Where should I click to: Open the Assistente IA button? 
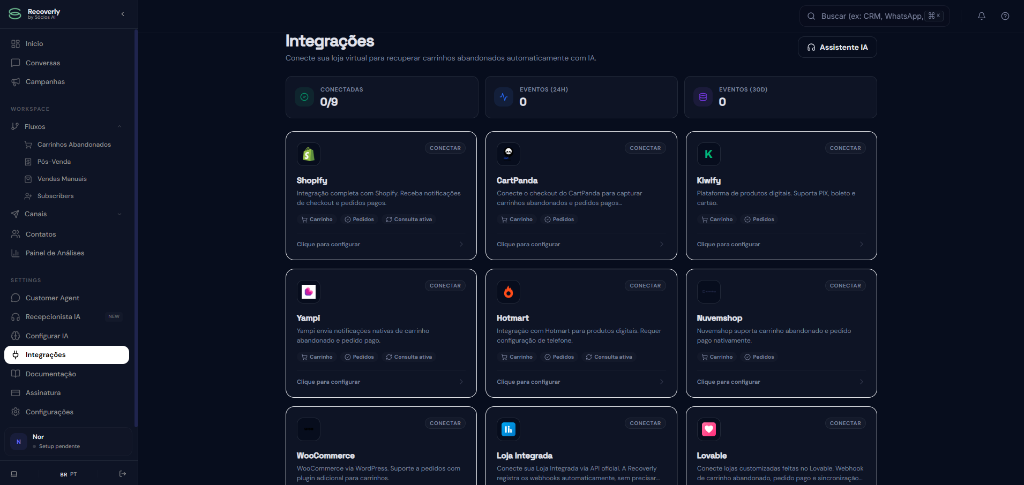point(837,47)
